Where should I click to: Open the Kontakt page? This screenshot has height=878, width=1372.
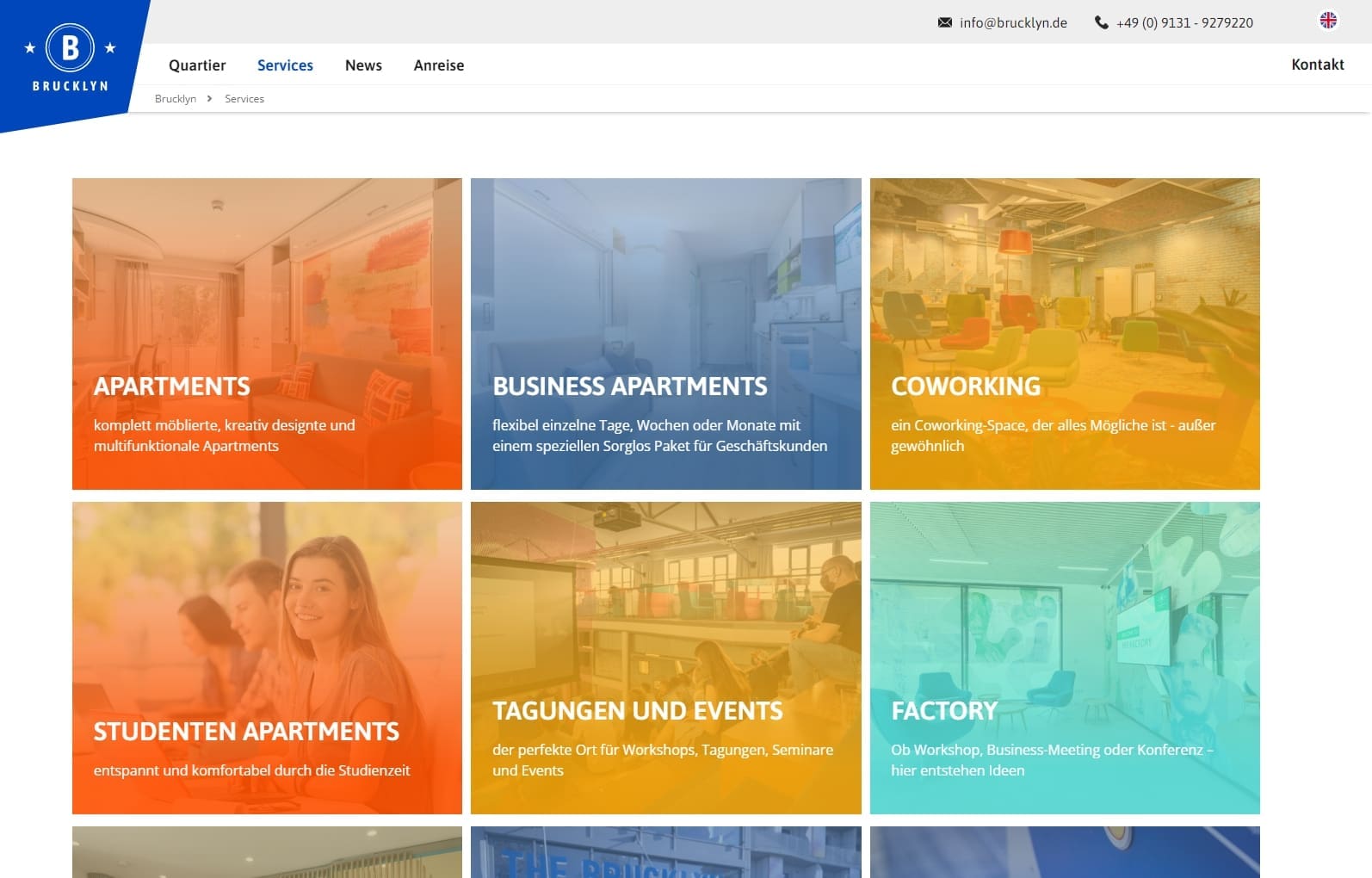point(1317,65)
